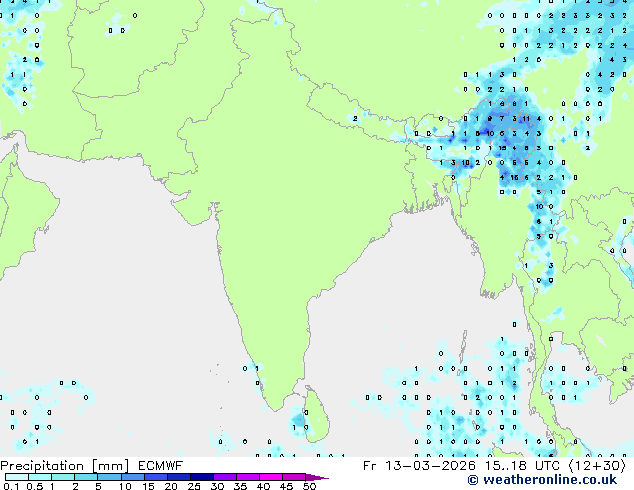This screenshot has height=490, width=634.
Task: Click the 15–20 mm legend swatch
Action: [x=156, y=477]
